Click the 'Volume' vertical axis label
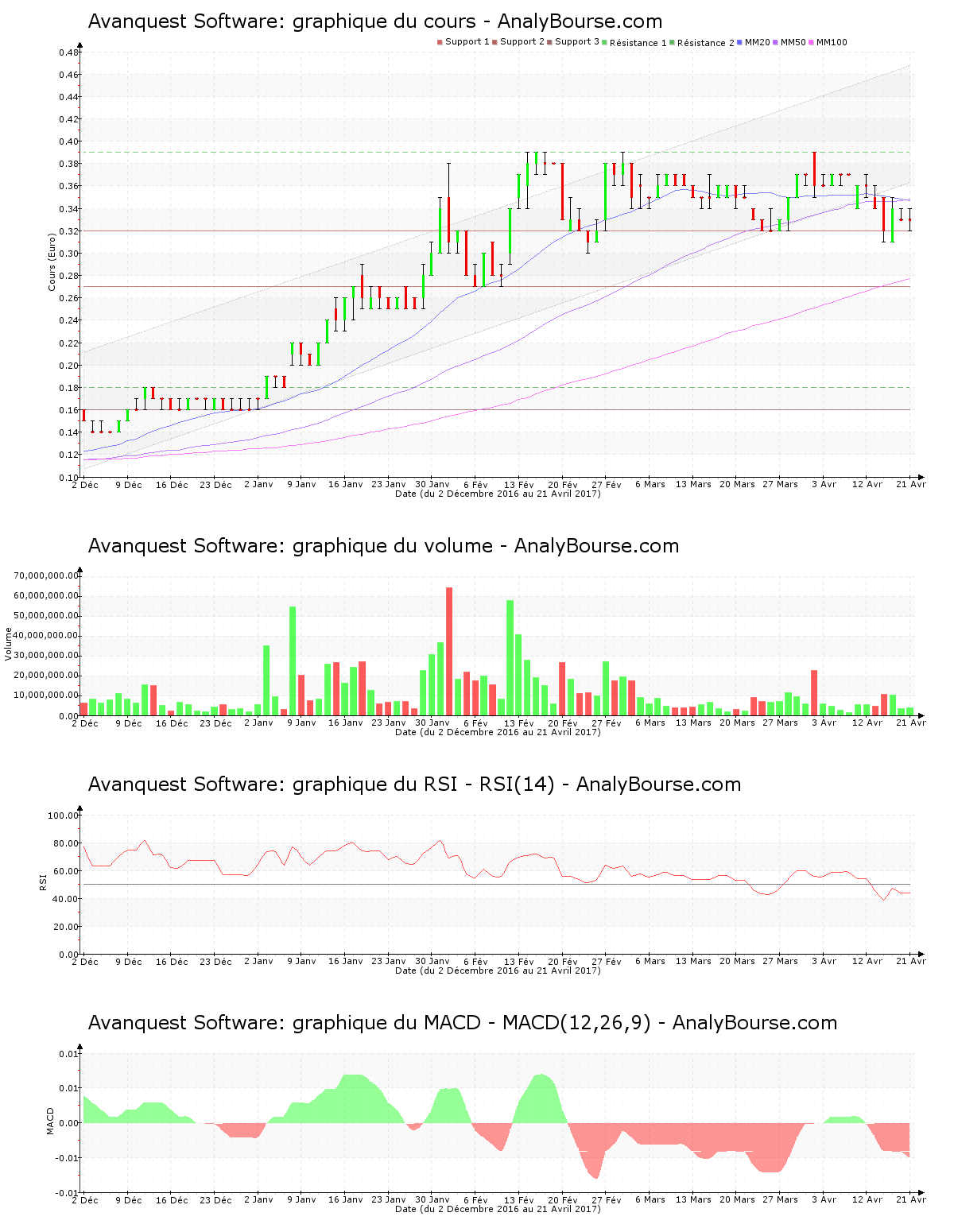The image size is (954, 1232). coord(9,644)
